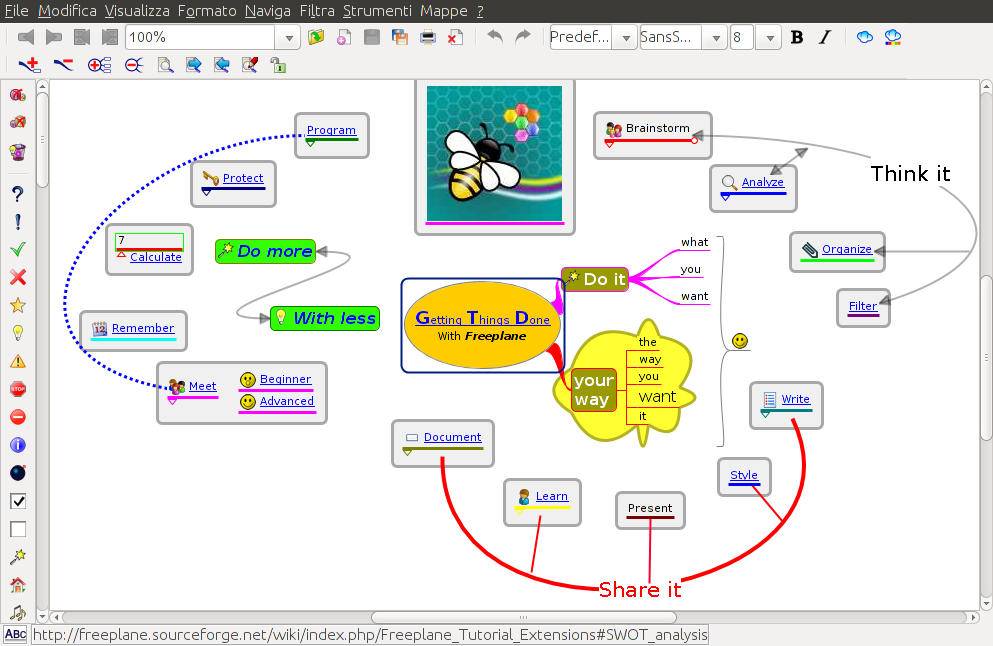Follow the Remember node link
The height and width of the screenshot is (646, 993).
(142, 328)
